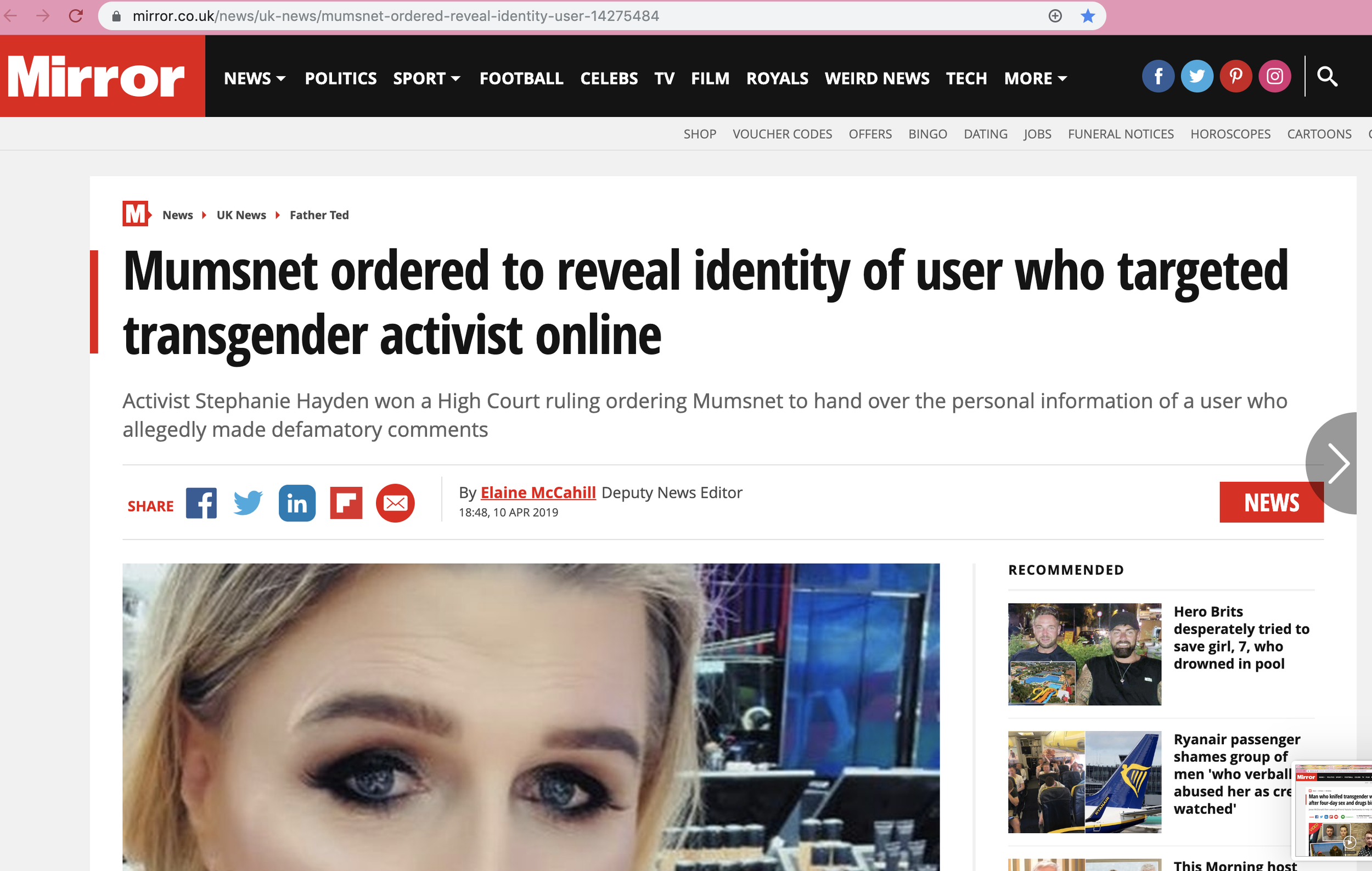Open the FILM section
This screenshot has height=871, width=1372.
710,78
